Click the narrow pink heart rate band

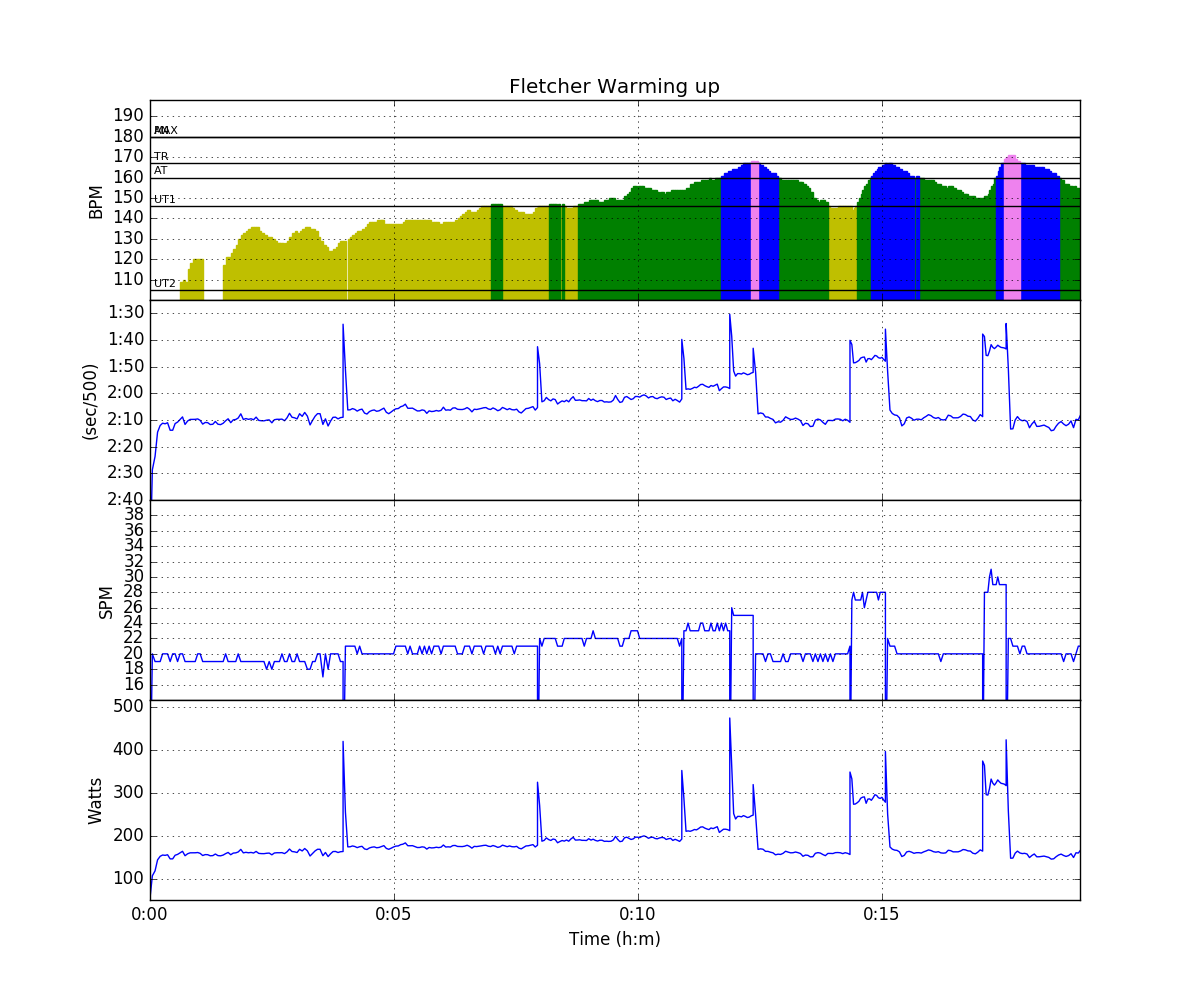tap(755, 232)
